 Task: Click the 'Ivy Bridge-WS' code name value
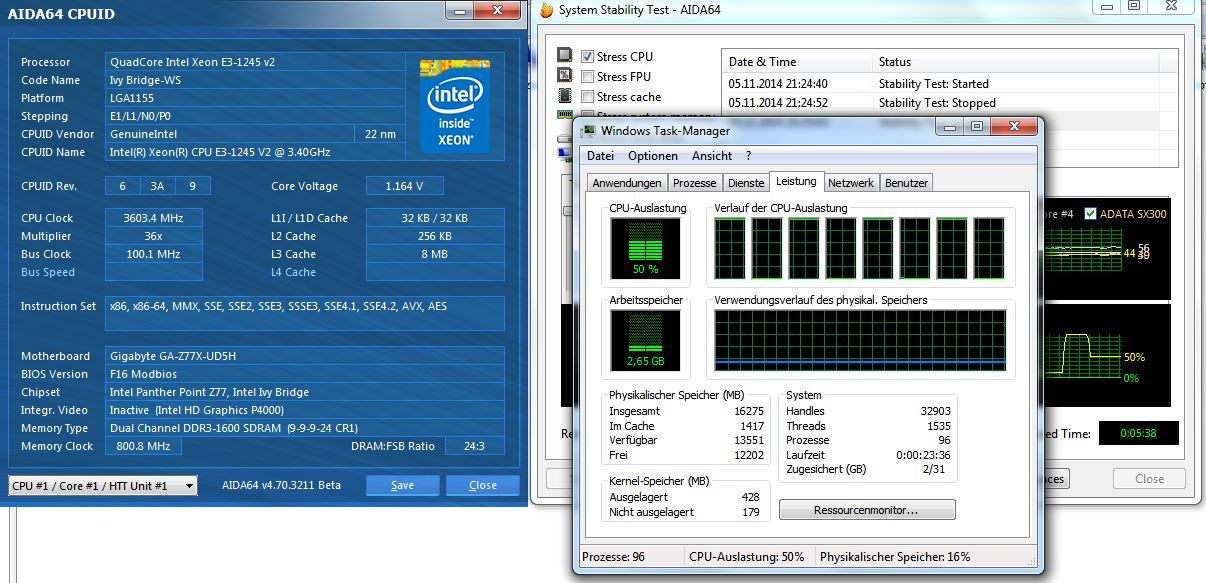(x=255, y=80)
